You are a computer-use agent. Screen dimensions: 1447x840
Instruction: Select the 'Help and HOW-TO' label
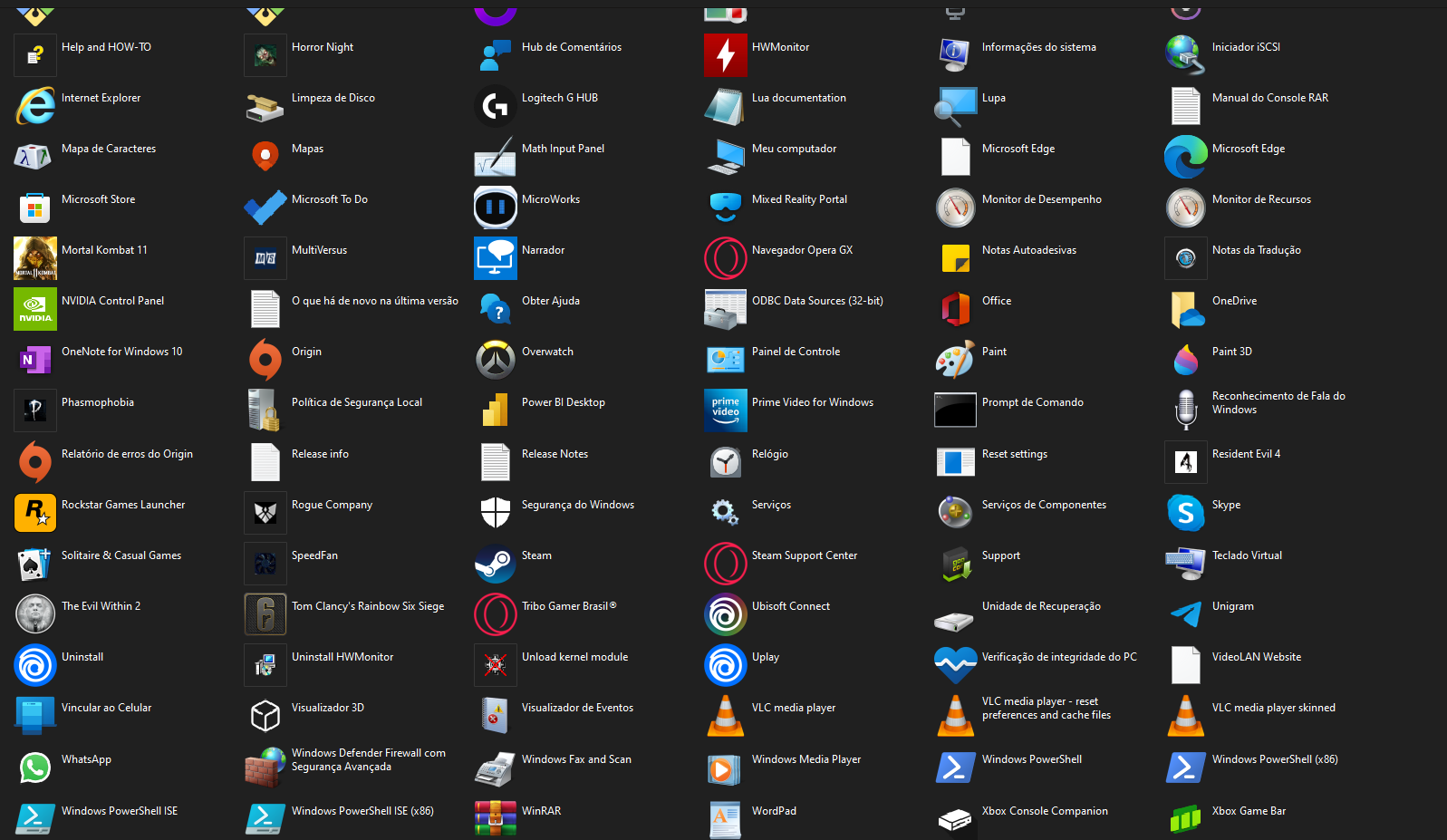[106, 47]
